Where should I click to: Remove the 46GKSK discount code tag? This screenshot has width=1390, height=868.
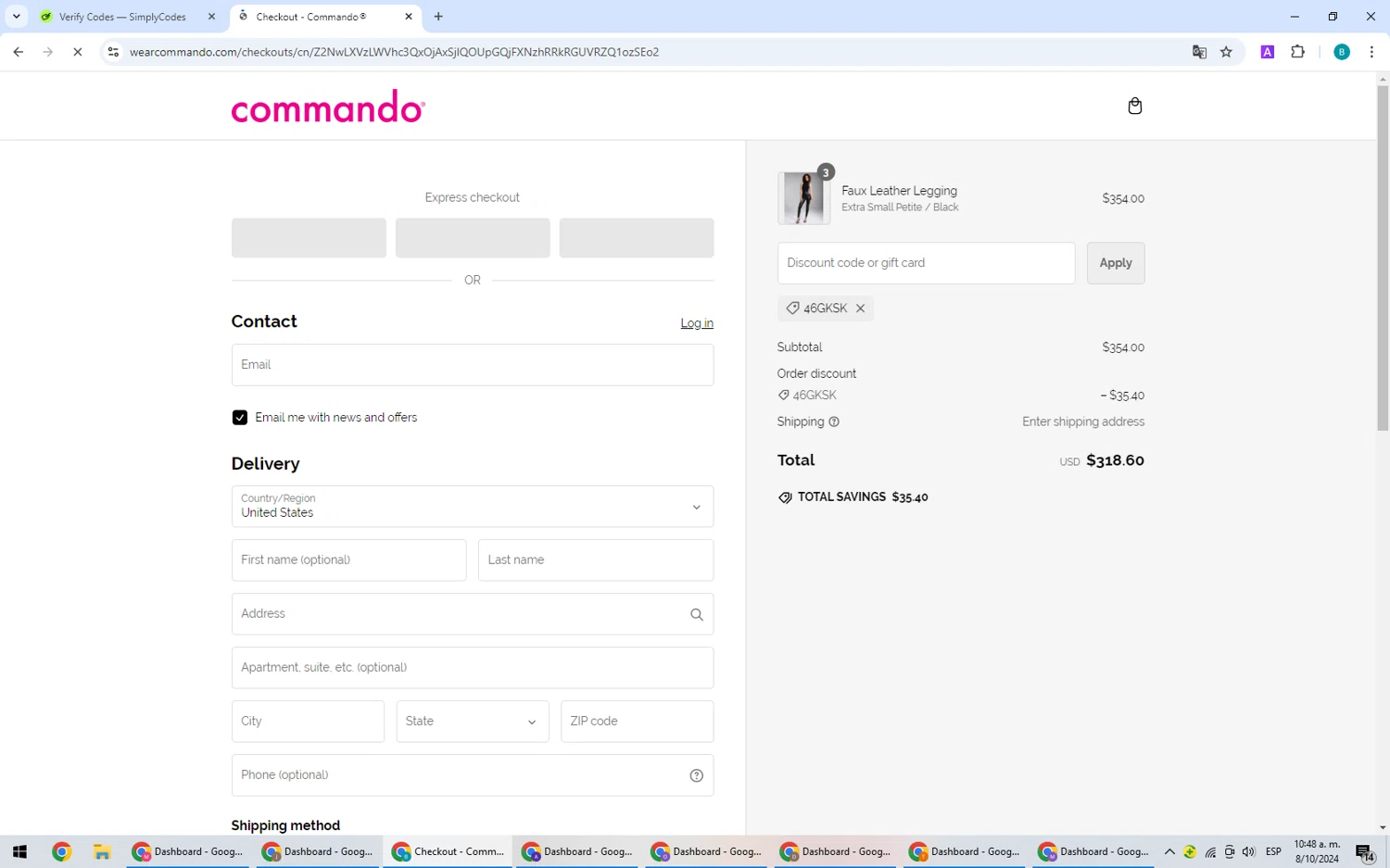tap(860, 308)
